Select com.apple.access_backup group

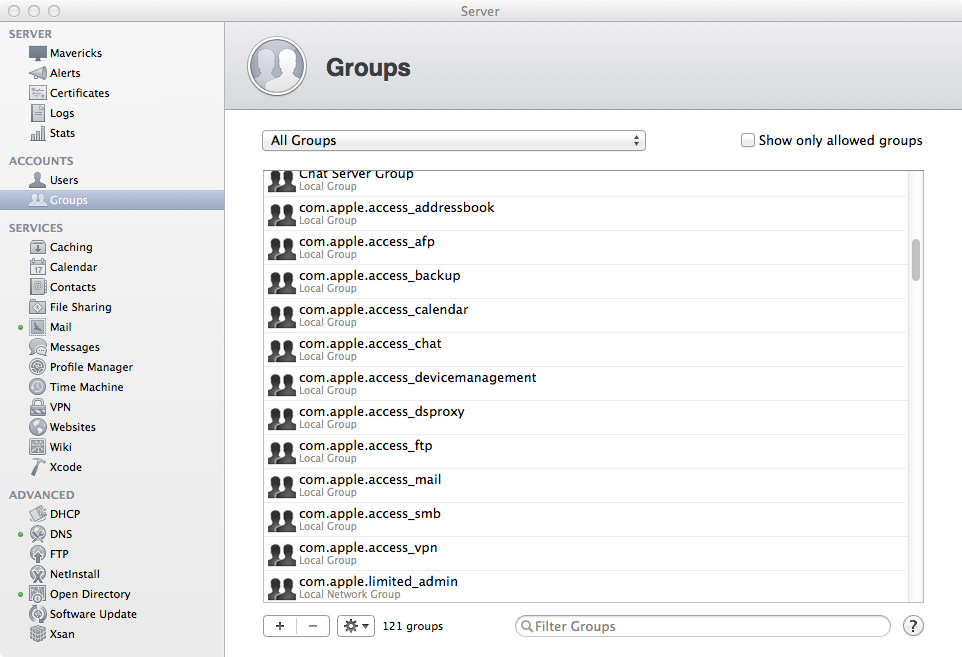pos(586,282)
